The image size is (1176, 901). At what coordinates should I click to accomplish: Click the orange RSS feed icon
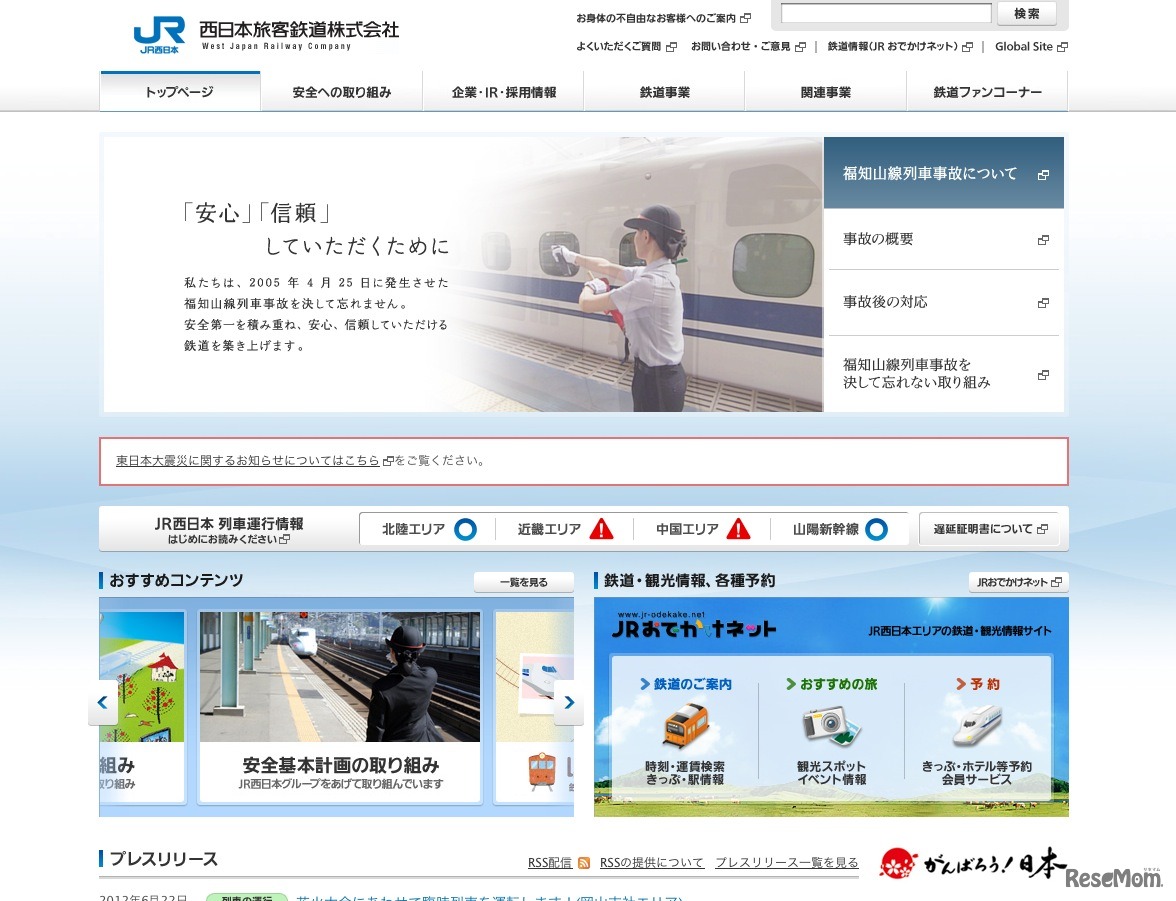click(x=584, y=863)
